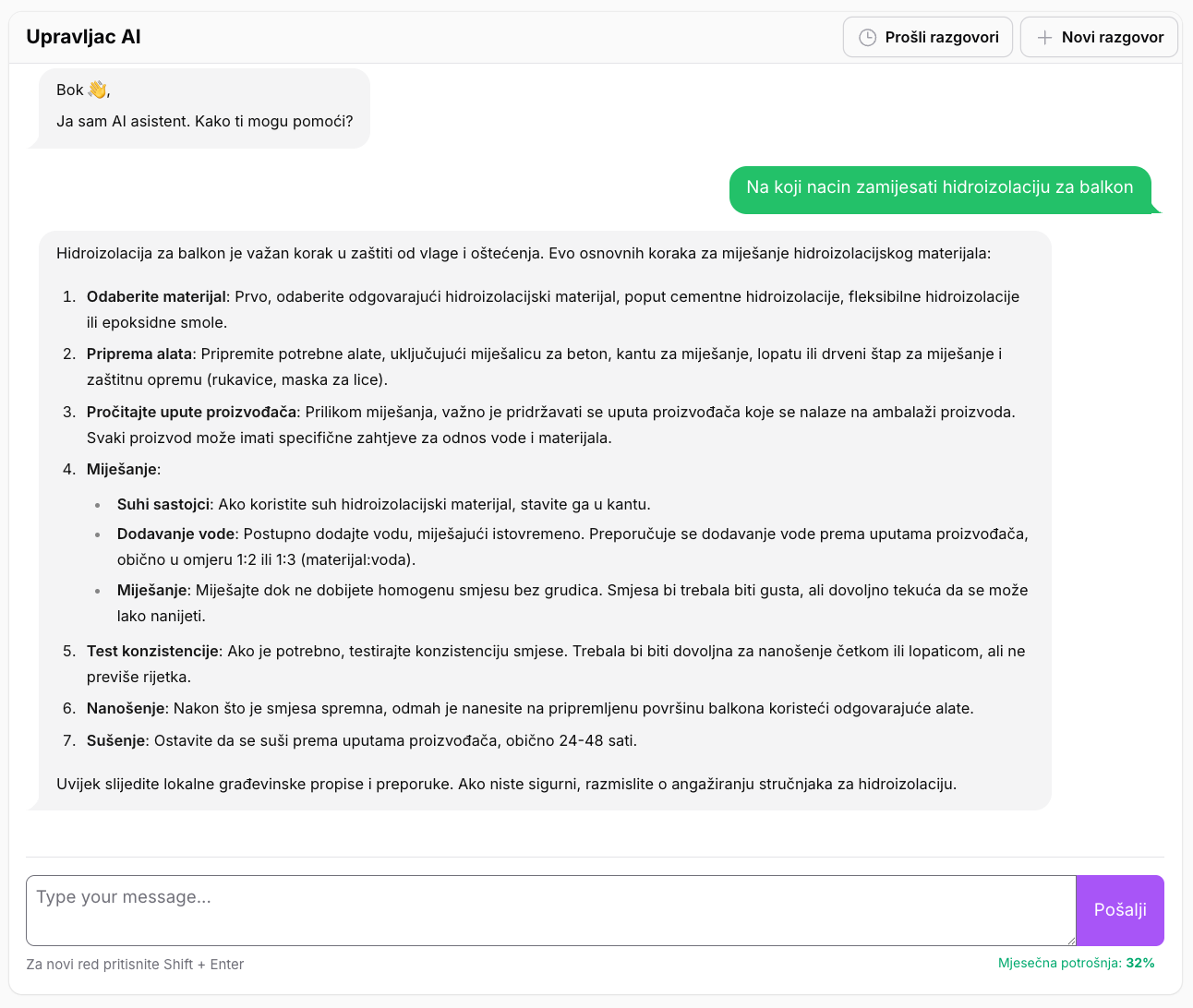Start a Novi razgovor conversation
1193x1008 pixels.
pos(1099,38)
